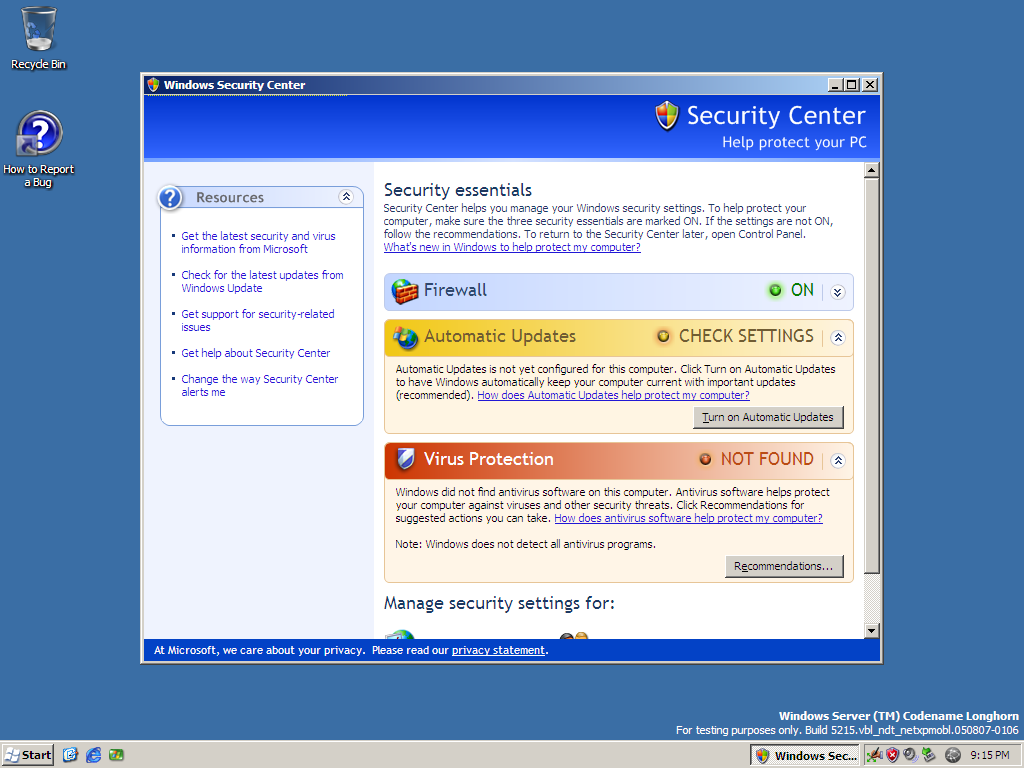Click the Note: Windows does not detect text
The width and height of the screenshot is (1024, 768).
[x=525, y=544]
